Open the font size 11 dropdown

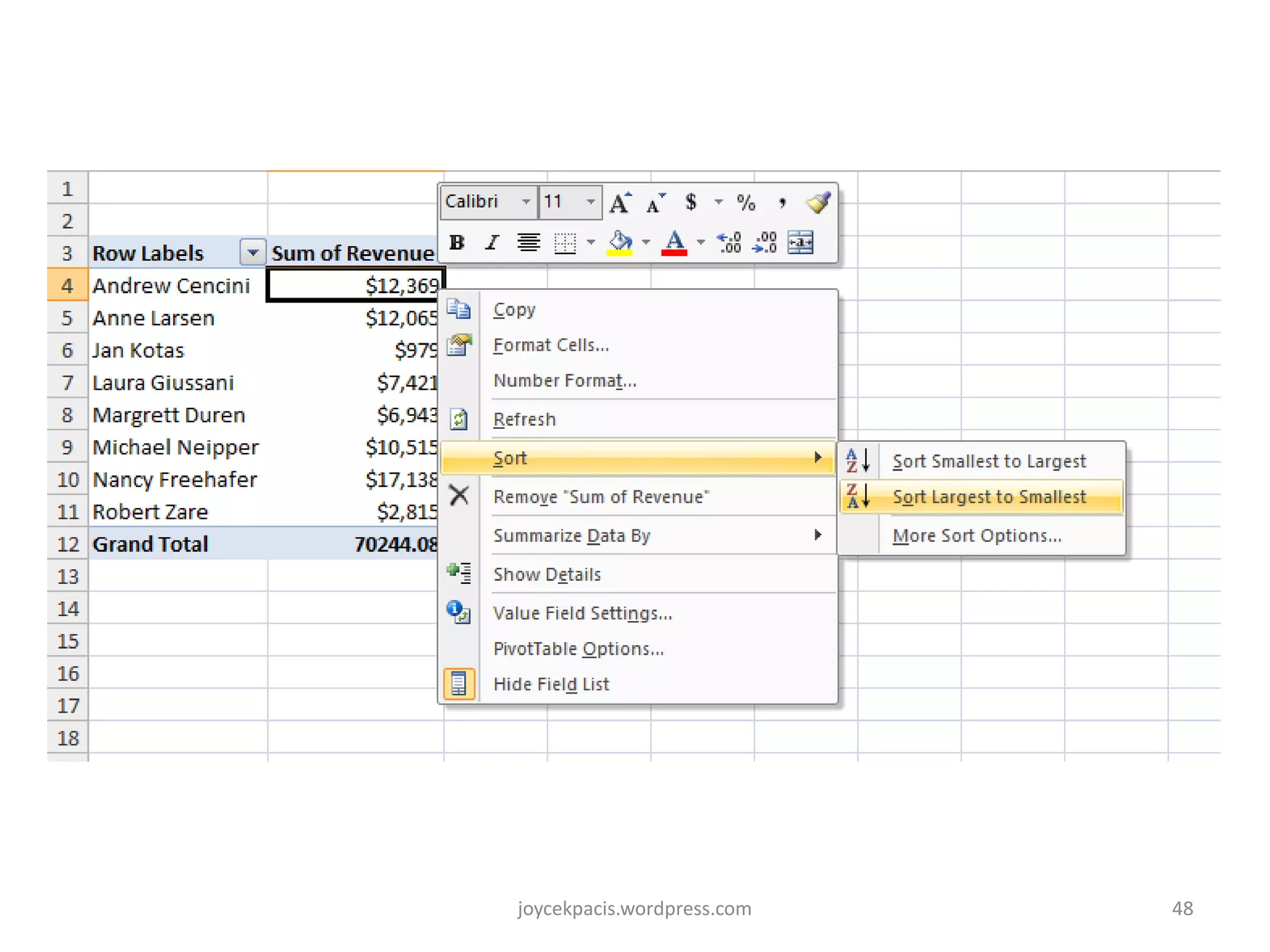click(590, 202)
